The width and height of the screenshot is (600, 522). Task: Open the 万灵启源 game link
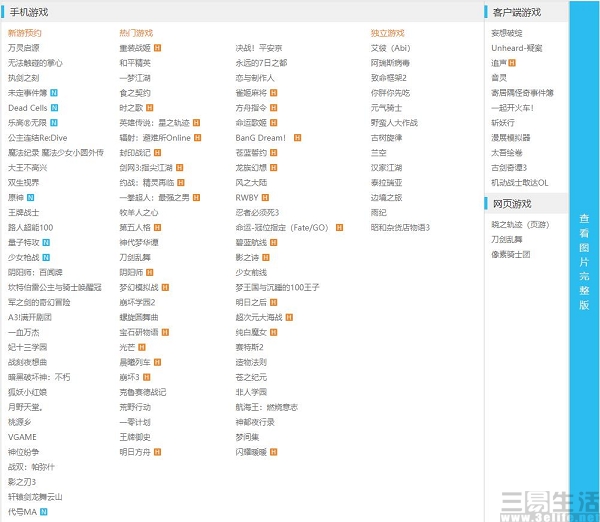(24, 48)
